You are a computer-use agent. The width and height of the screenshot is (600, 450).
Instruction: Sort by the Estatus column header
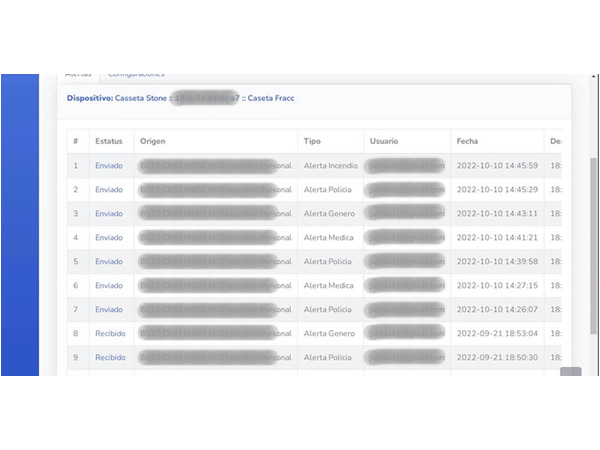(108, 141)
